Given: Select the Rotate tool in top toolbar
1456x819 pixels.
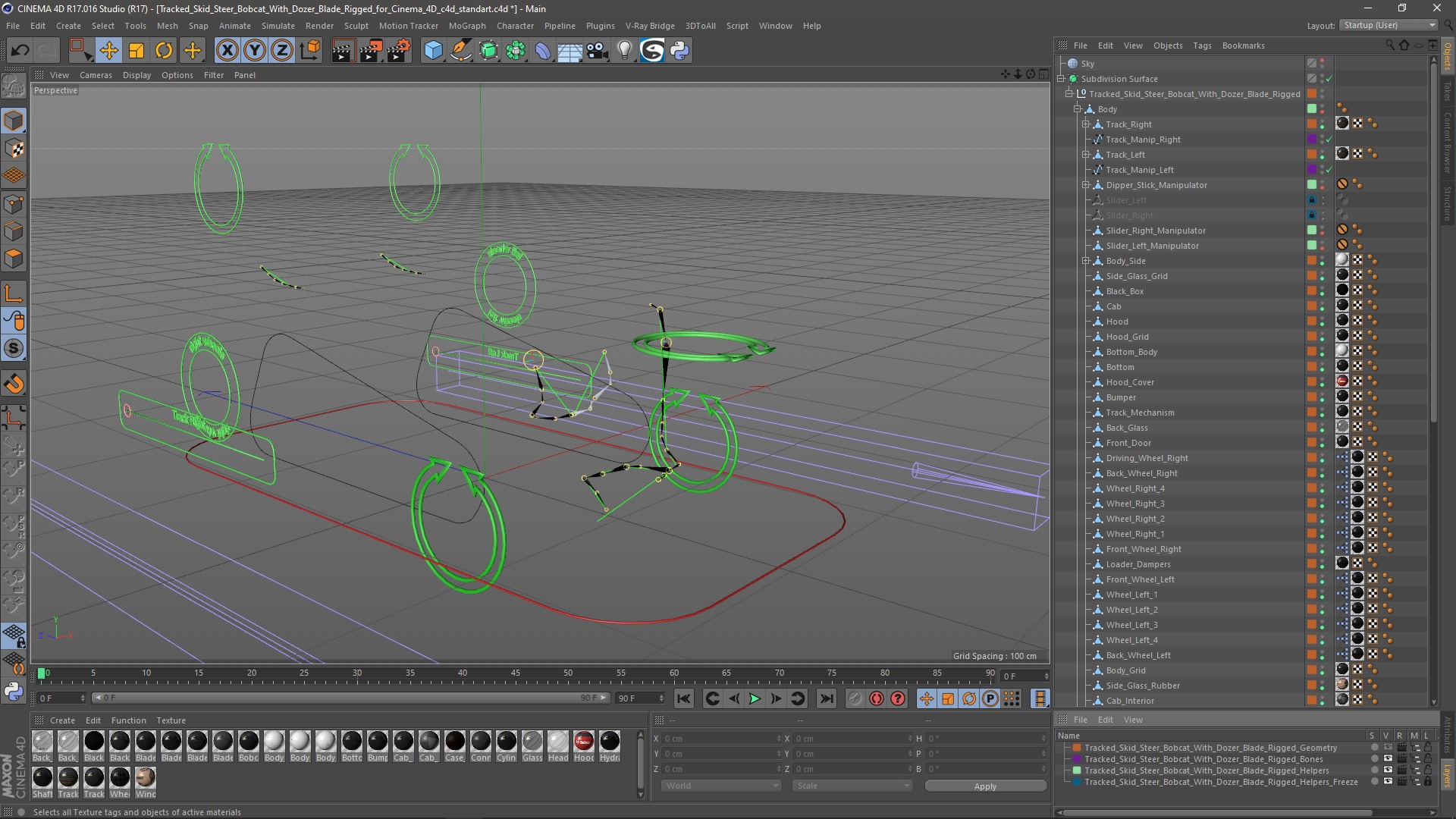Looking at the screenshot, I should (x=164, y=51).
